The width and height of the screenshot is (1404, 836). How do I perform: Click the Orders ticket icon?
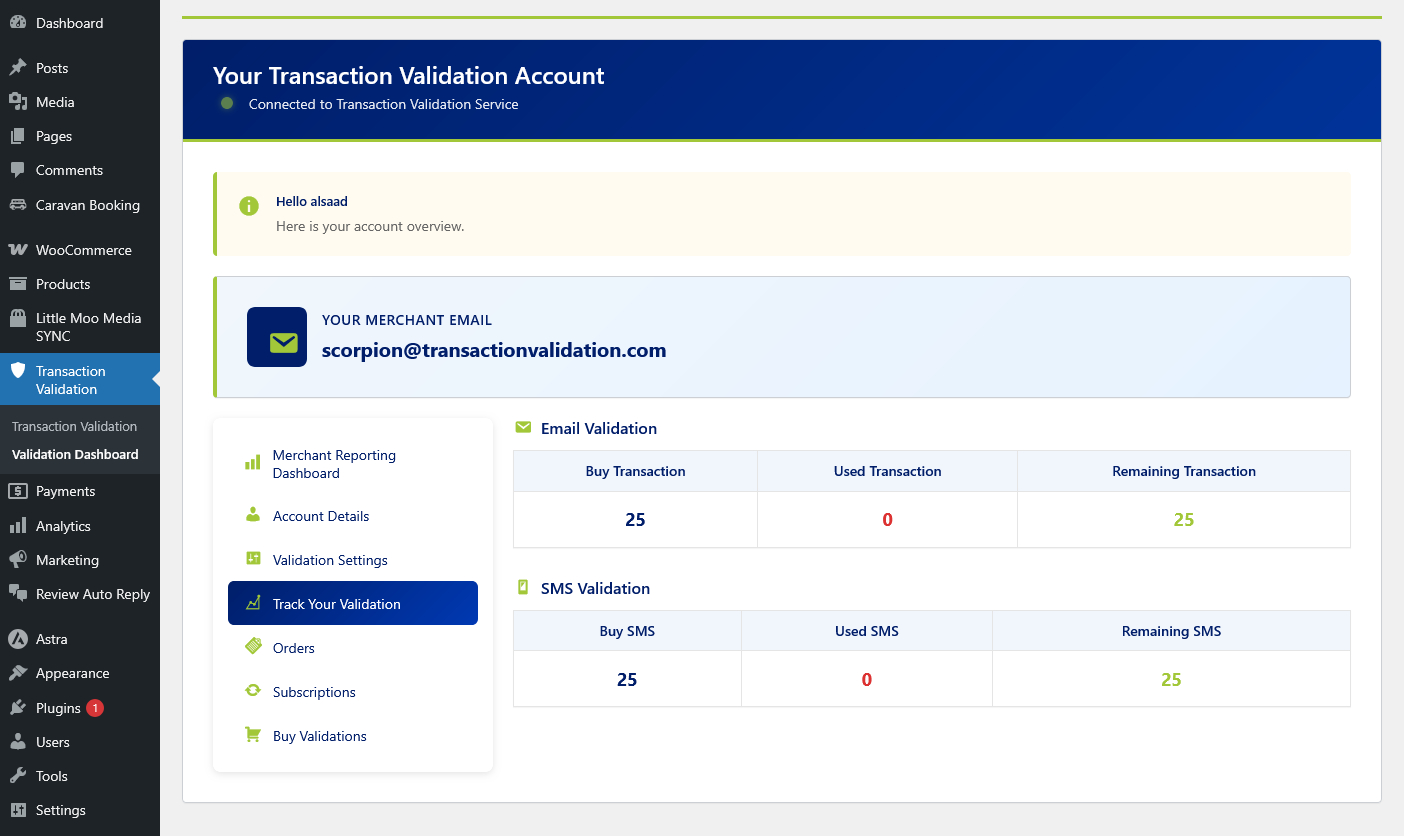tap(253, 647)
